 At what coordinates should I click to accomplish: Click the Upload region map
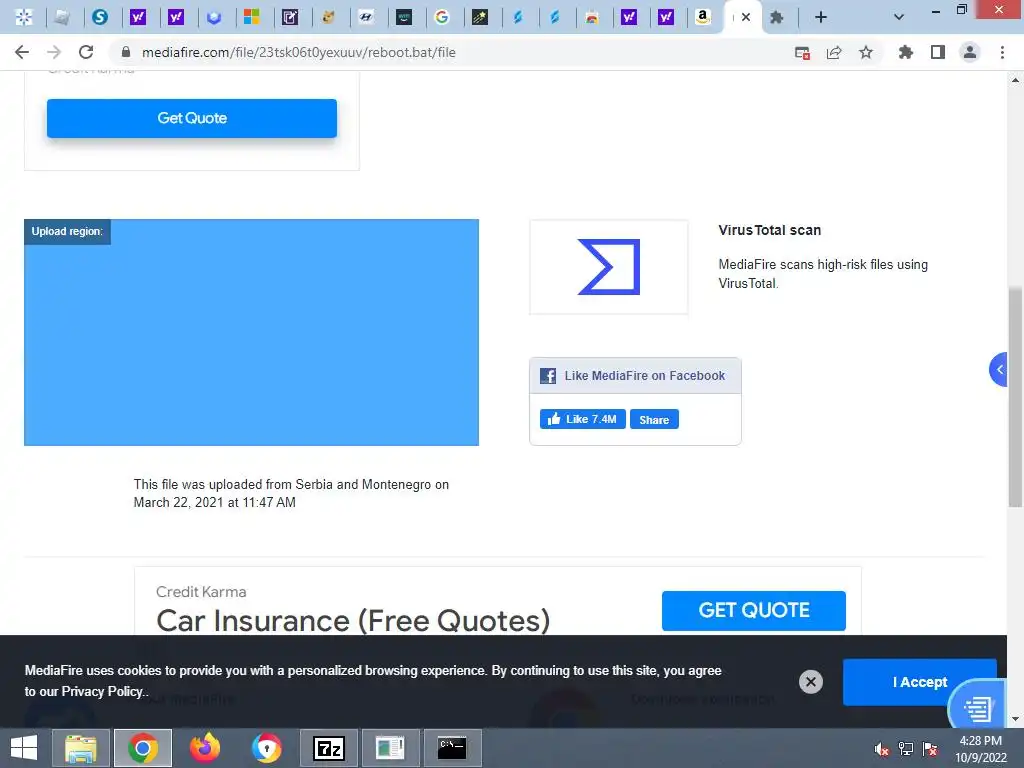click(x=251, y=332)
